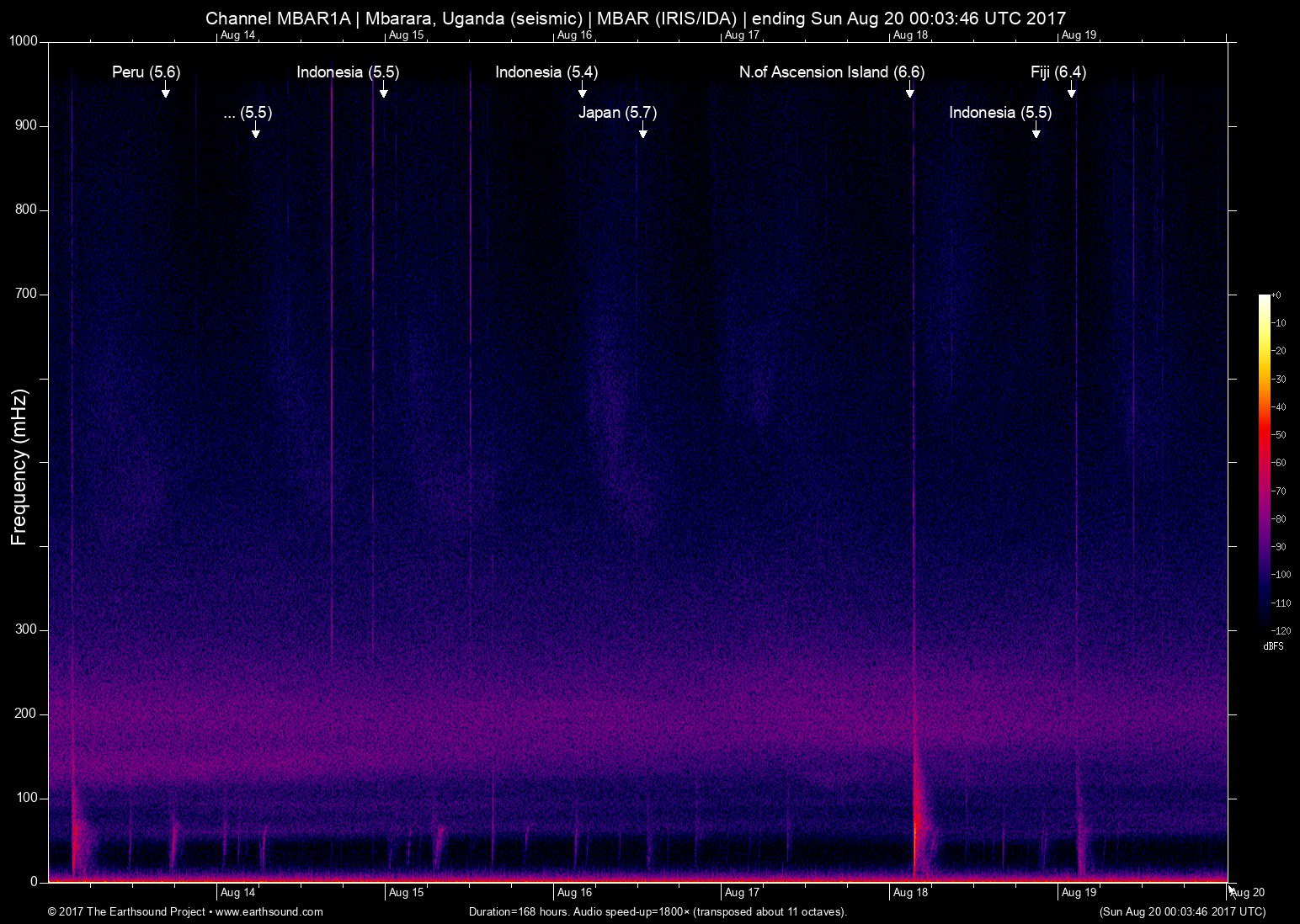
Task: Click the chart title starting with Channel MBAR1A
Action: (x=636, y=18)
